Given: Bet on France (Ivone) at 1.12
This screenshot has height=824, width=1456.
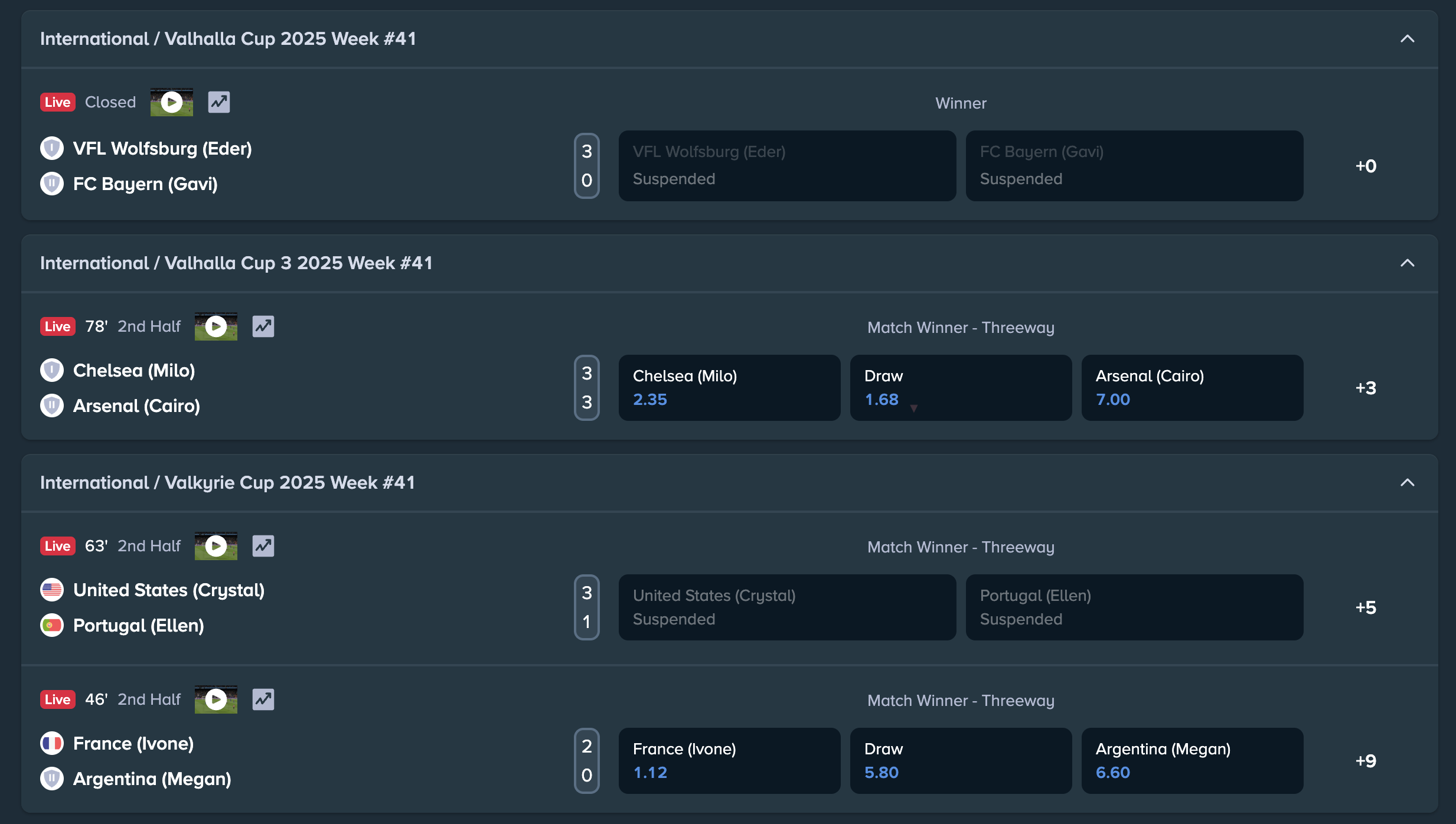Looking at the screenshot, I should 729,761.
